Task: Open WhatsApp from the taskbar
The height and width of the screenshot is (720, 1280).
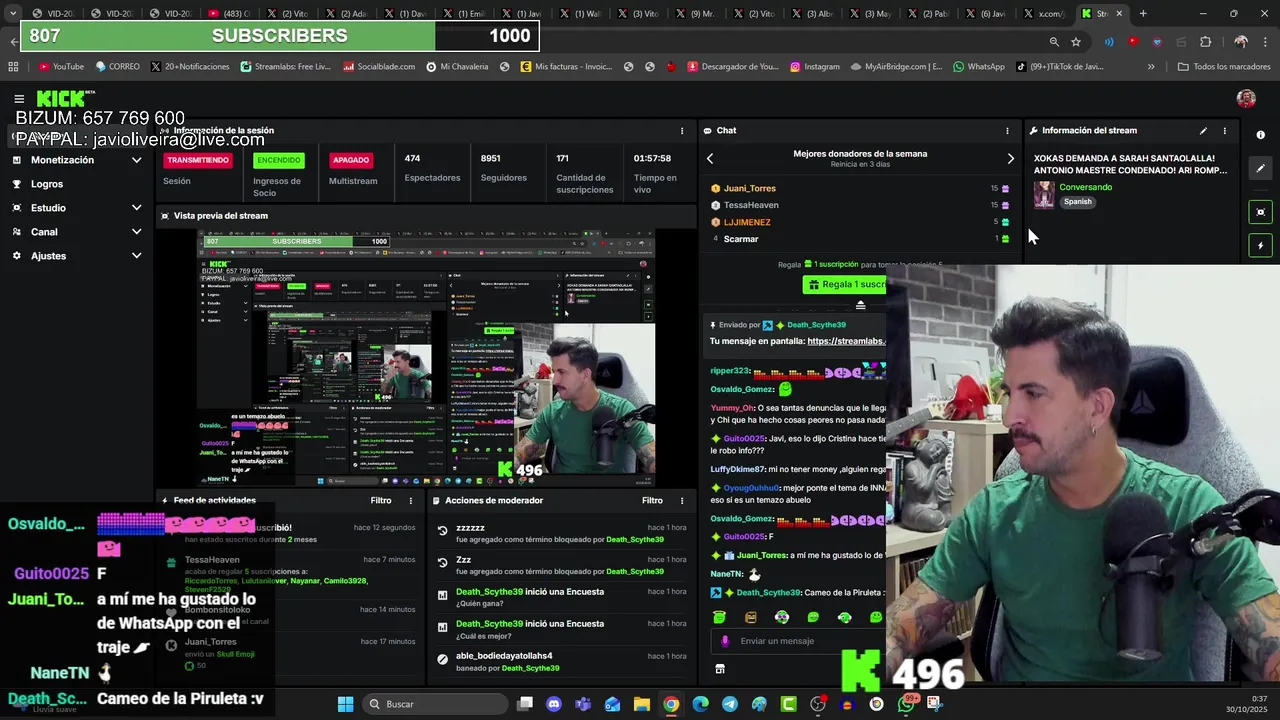Action: (x=906, y=704)
